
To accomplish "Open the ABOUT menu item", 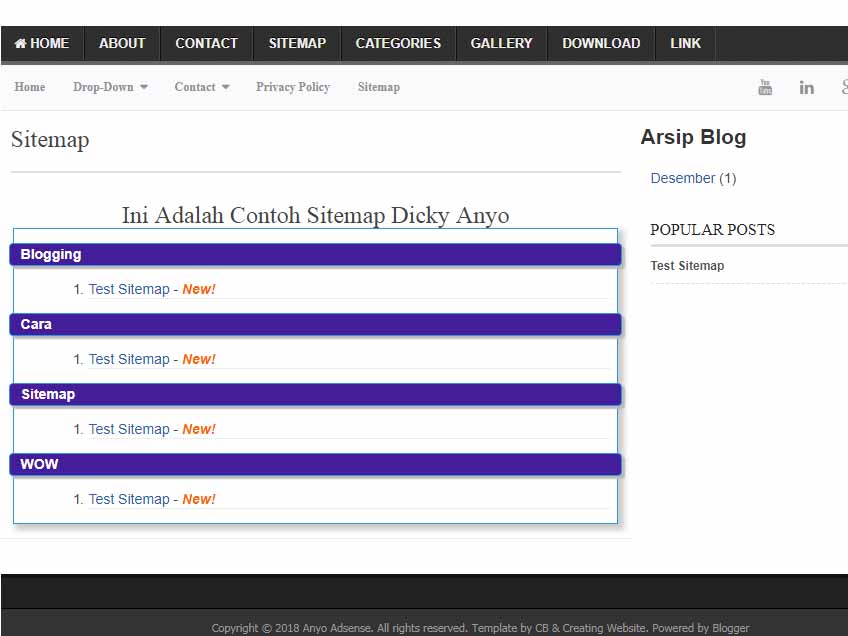I will [x=122, y=43].
